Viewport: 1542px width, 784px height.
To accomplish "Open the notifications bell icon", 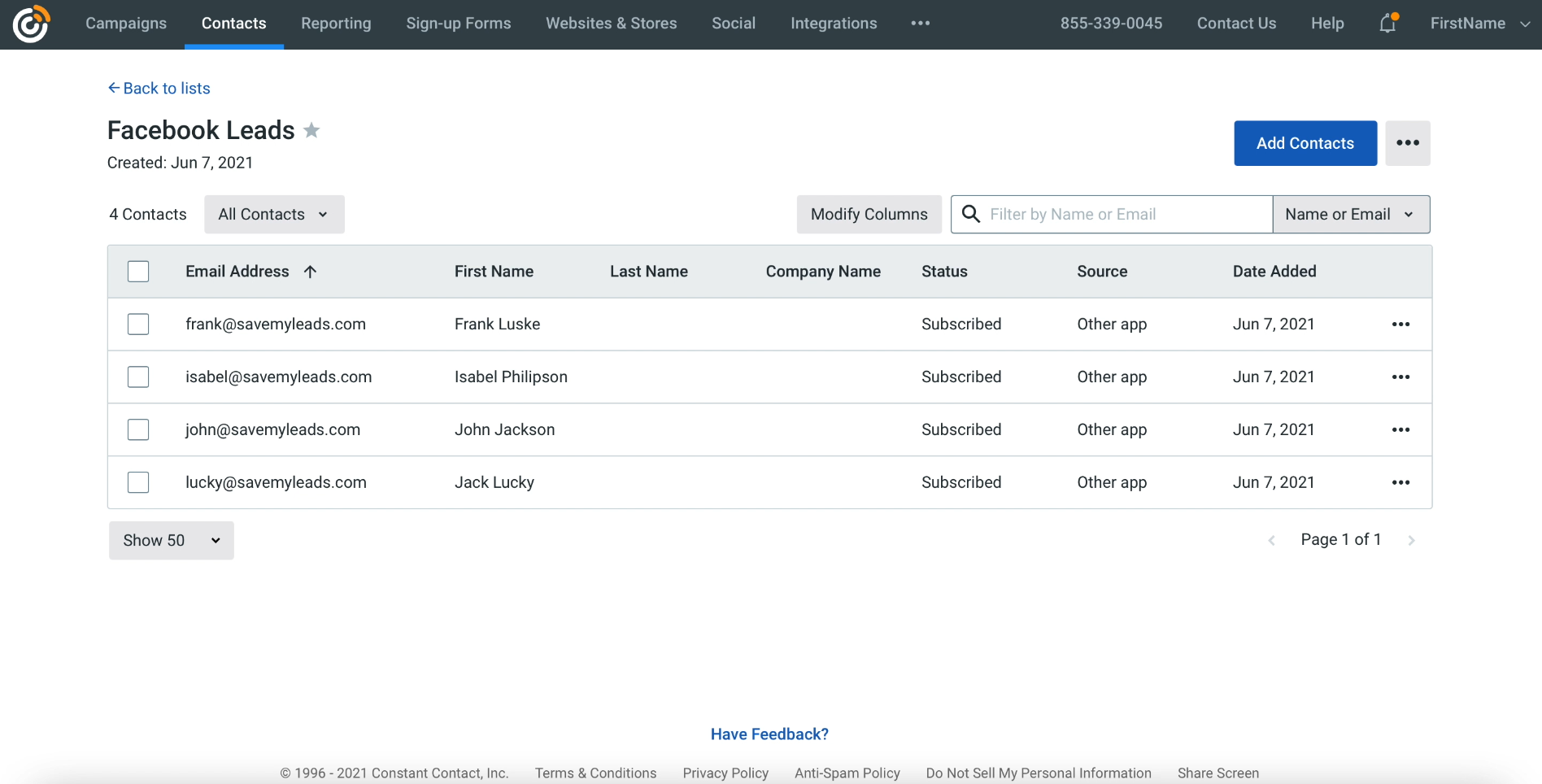I will point(1388,23).
